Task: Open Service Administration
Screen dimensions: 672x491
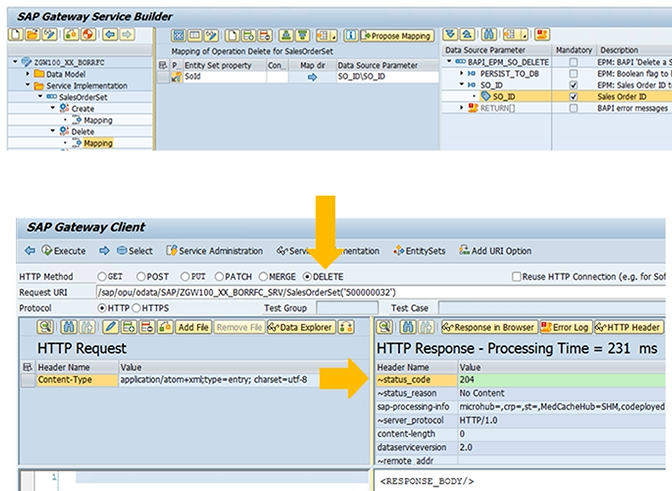Action: click(212, 250)
